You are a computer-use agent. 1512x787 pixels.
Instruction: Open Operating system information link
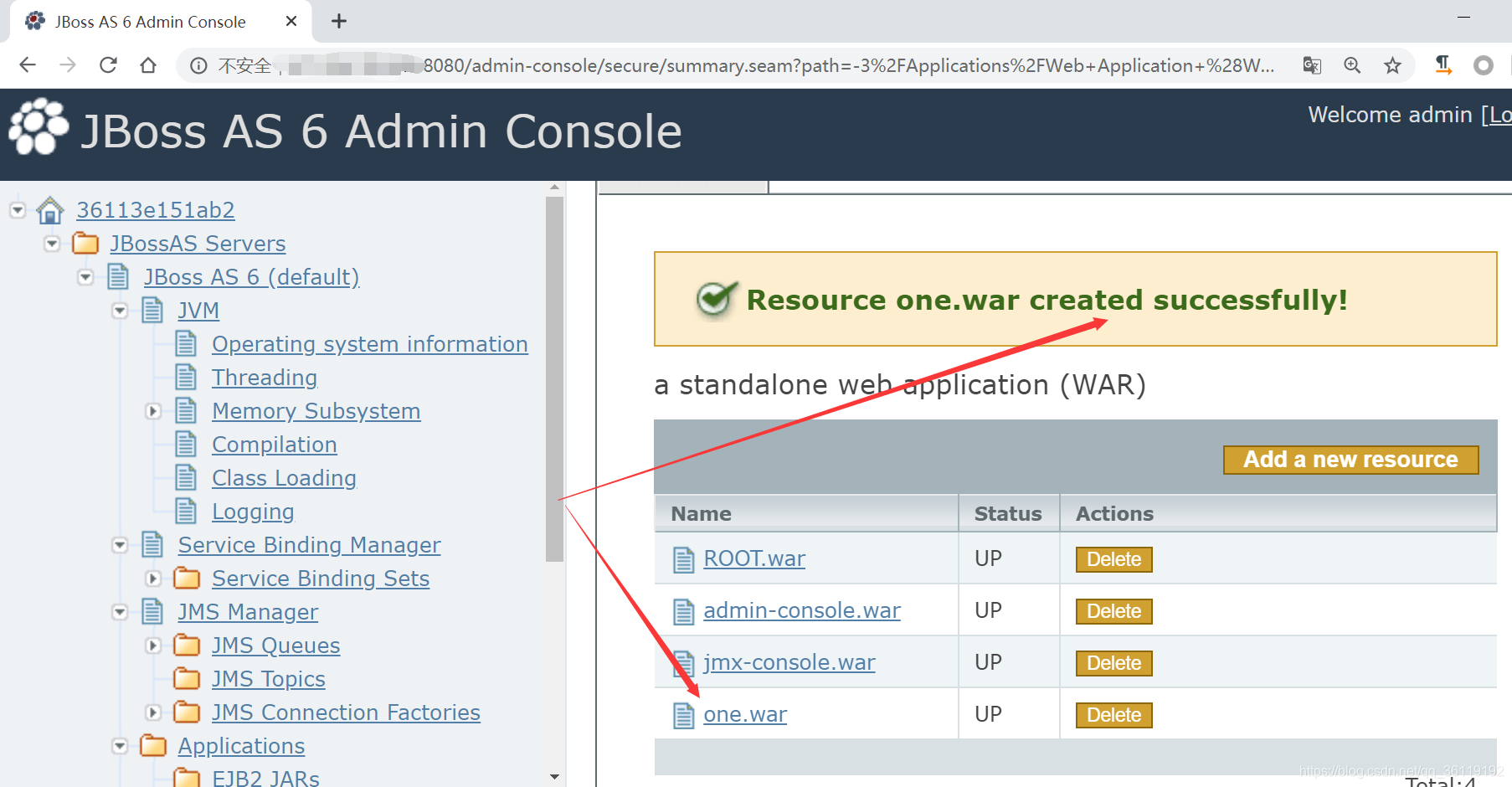[x=370, y=344]
